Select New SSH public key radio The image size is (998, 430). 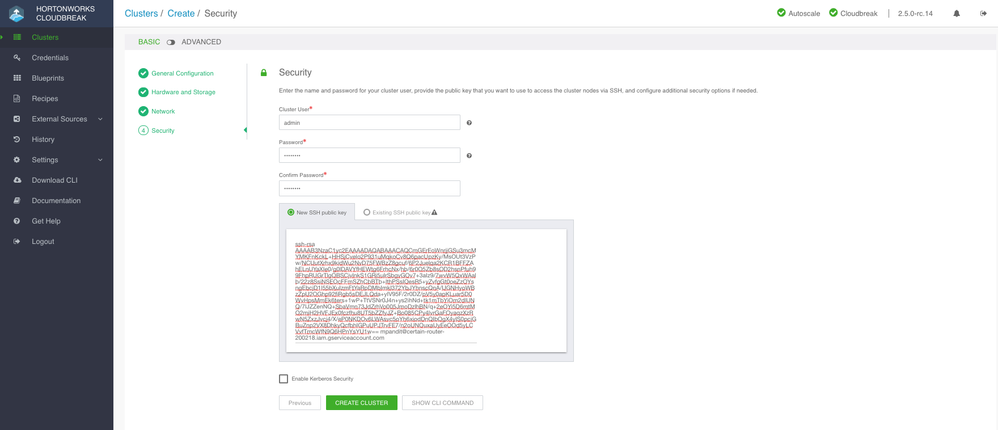coord(291,212)
